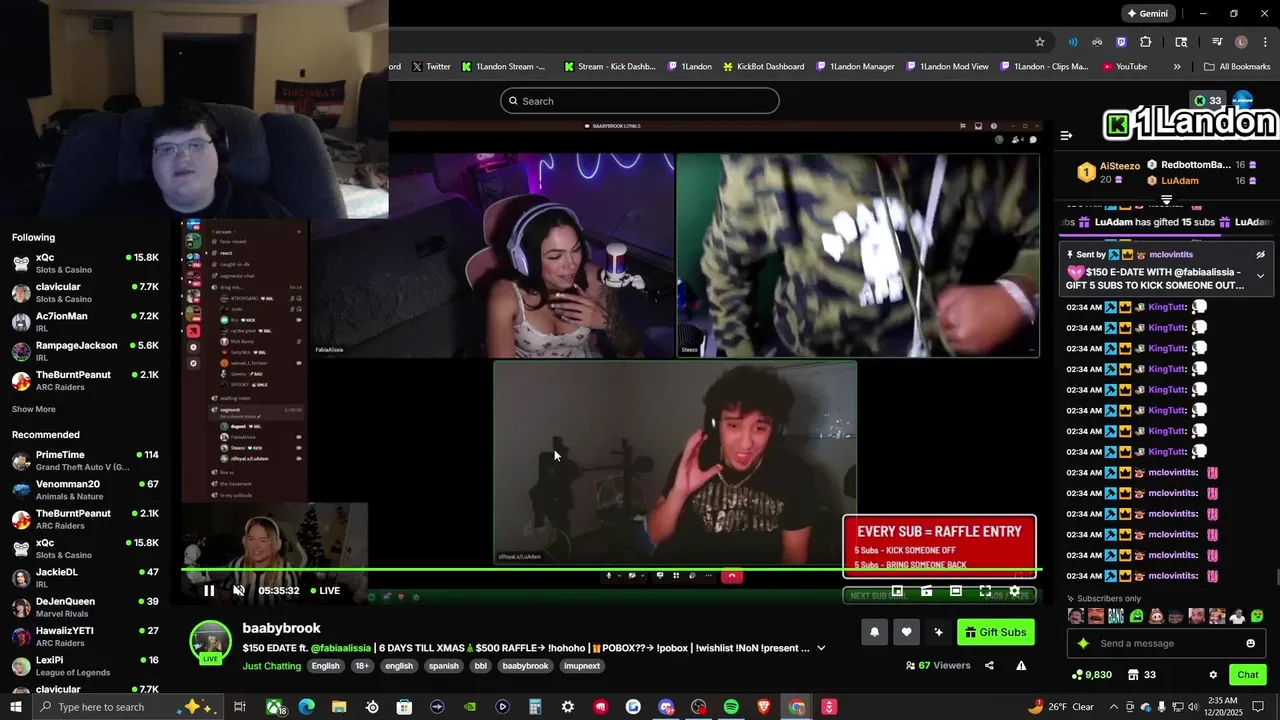Viewport: 1280px width, 720px height.
Task: Open mini player from the video controls
Action: (x=897, y=591)
